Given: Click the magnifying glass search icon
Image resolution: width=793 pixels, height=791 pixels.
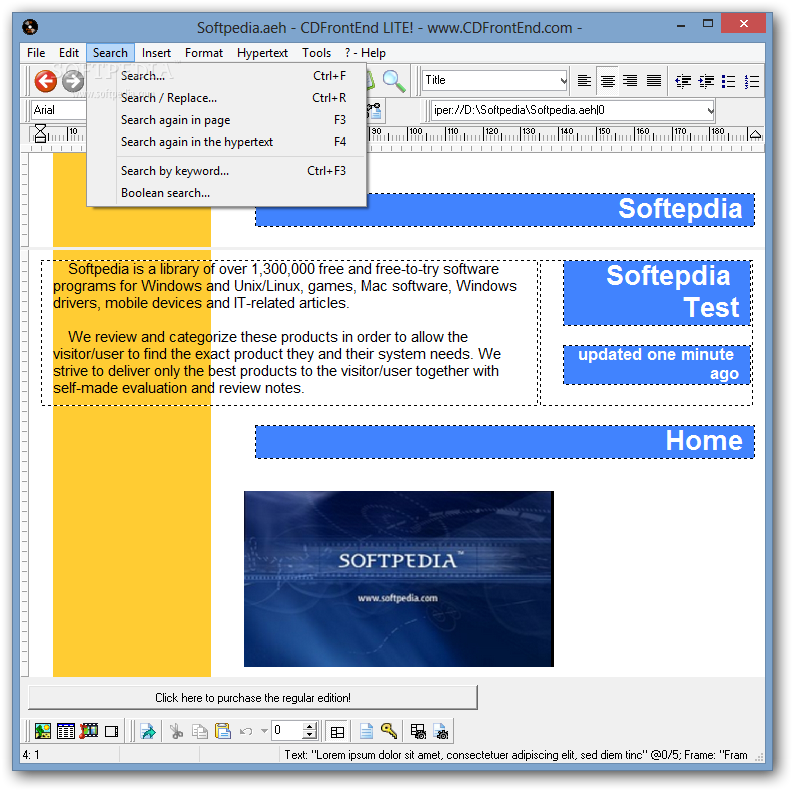Looking at the screenshot, I should tap(393, 81).
